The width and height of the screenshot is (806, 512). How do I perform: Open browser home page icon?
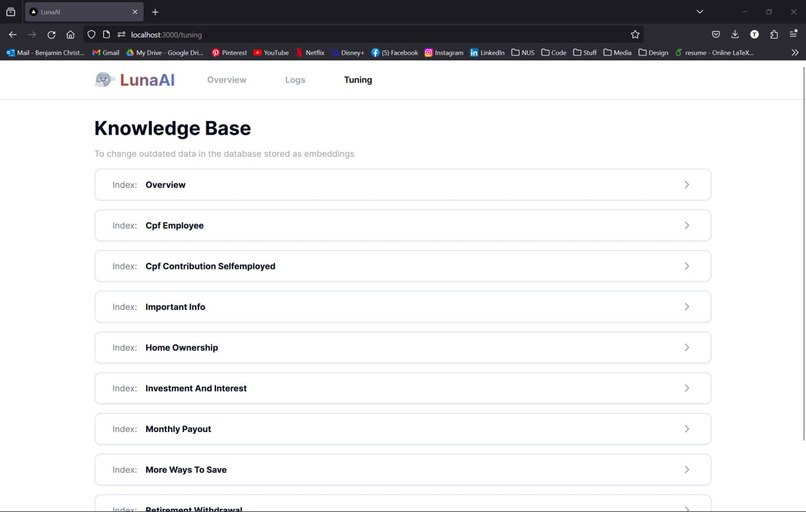pos(70,34)
